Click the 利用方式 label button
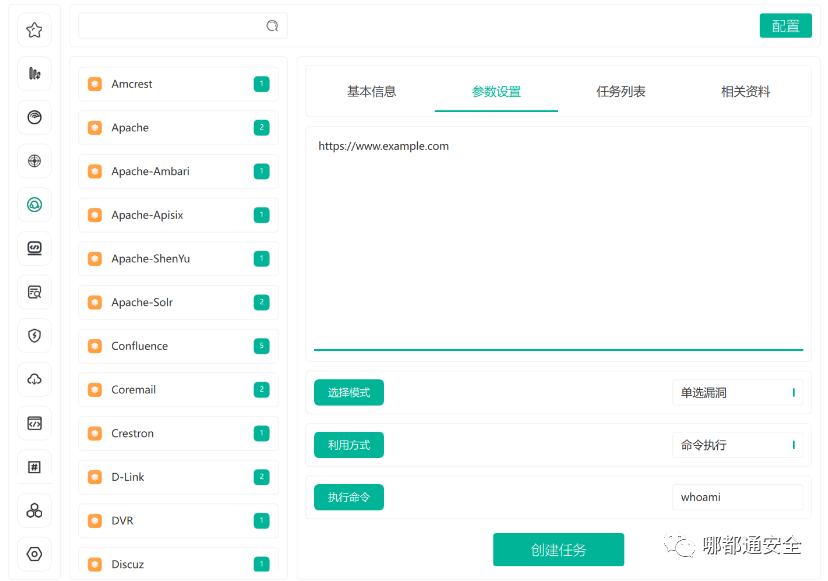Image resolution: width=828 pixels, height=581 pixels. 349,445
